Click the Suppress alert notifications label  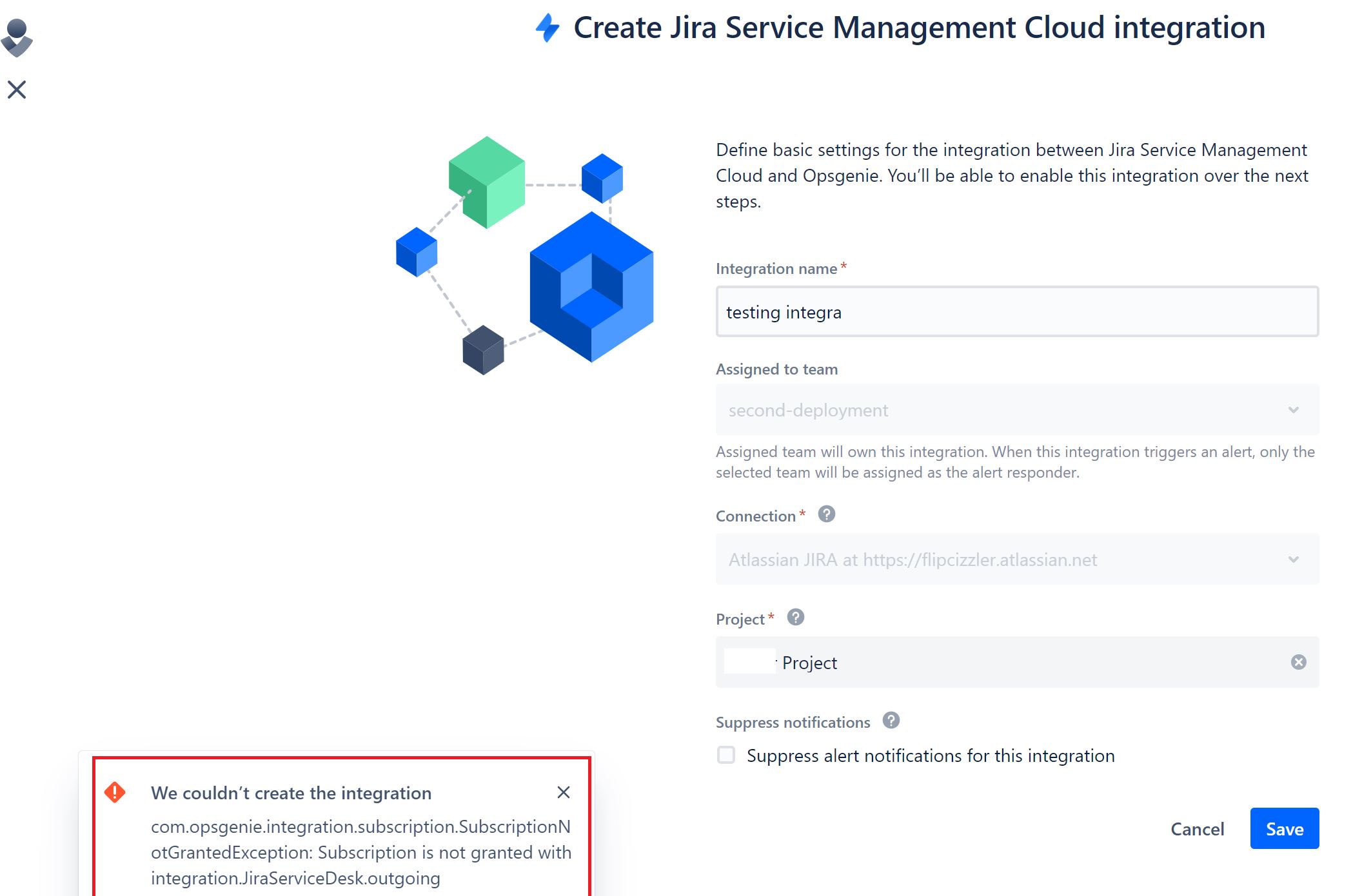pyautogui.click(x=931, y=755)
